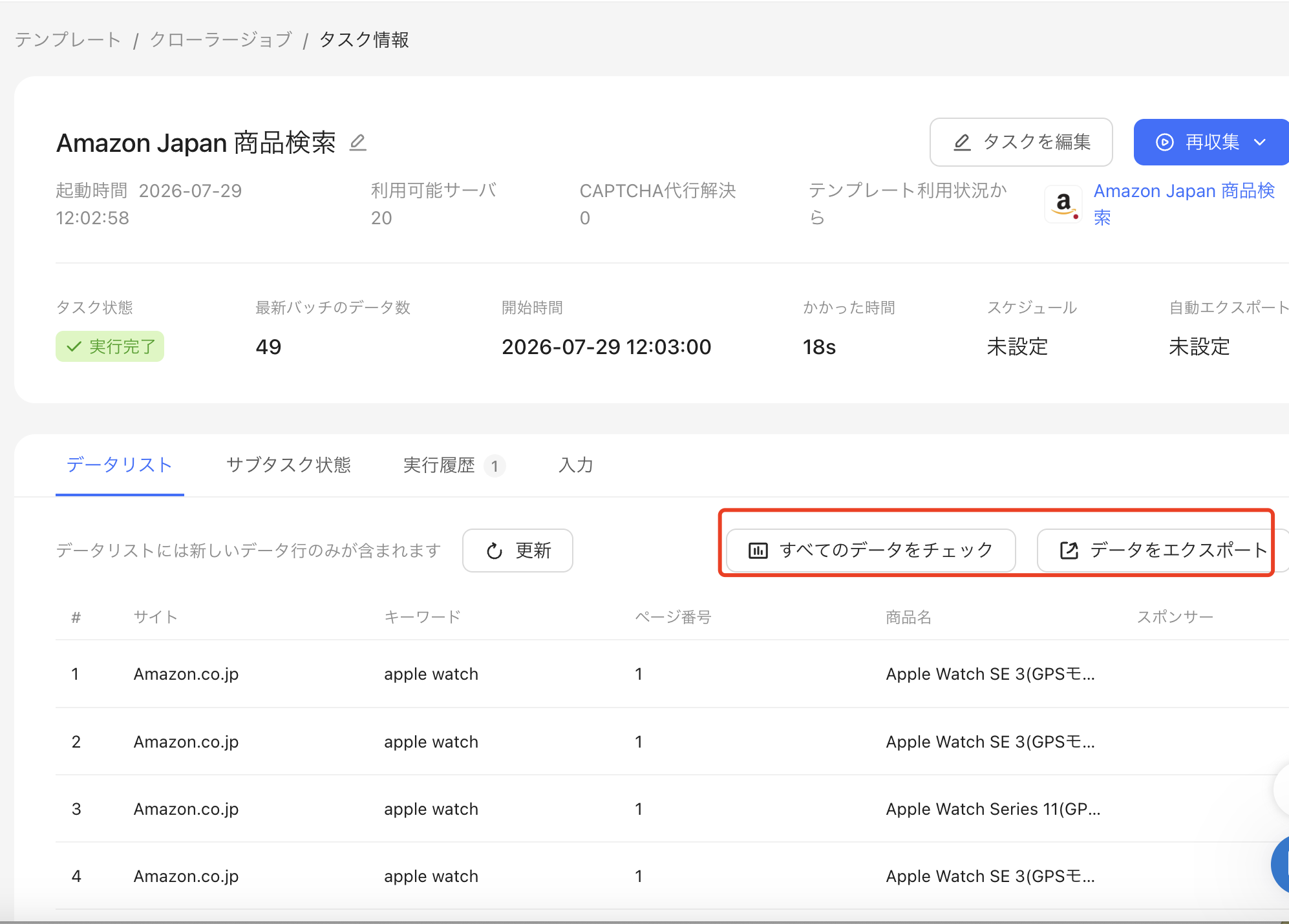Click the 実行完了 status badge
Screen dimensions: 1289x924
point(110,347)
